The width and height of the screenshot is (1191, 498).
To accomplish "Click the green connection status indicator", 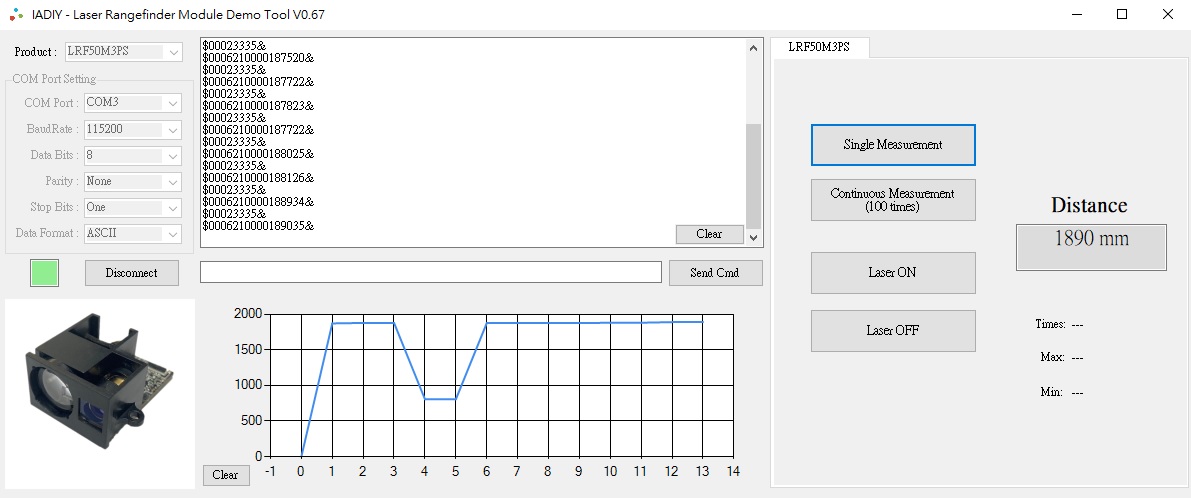I will [x=44, y=273].
